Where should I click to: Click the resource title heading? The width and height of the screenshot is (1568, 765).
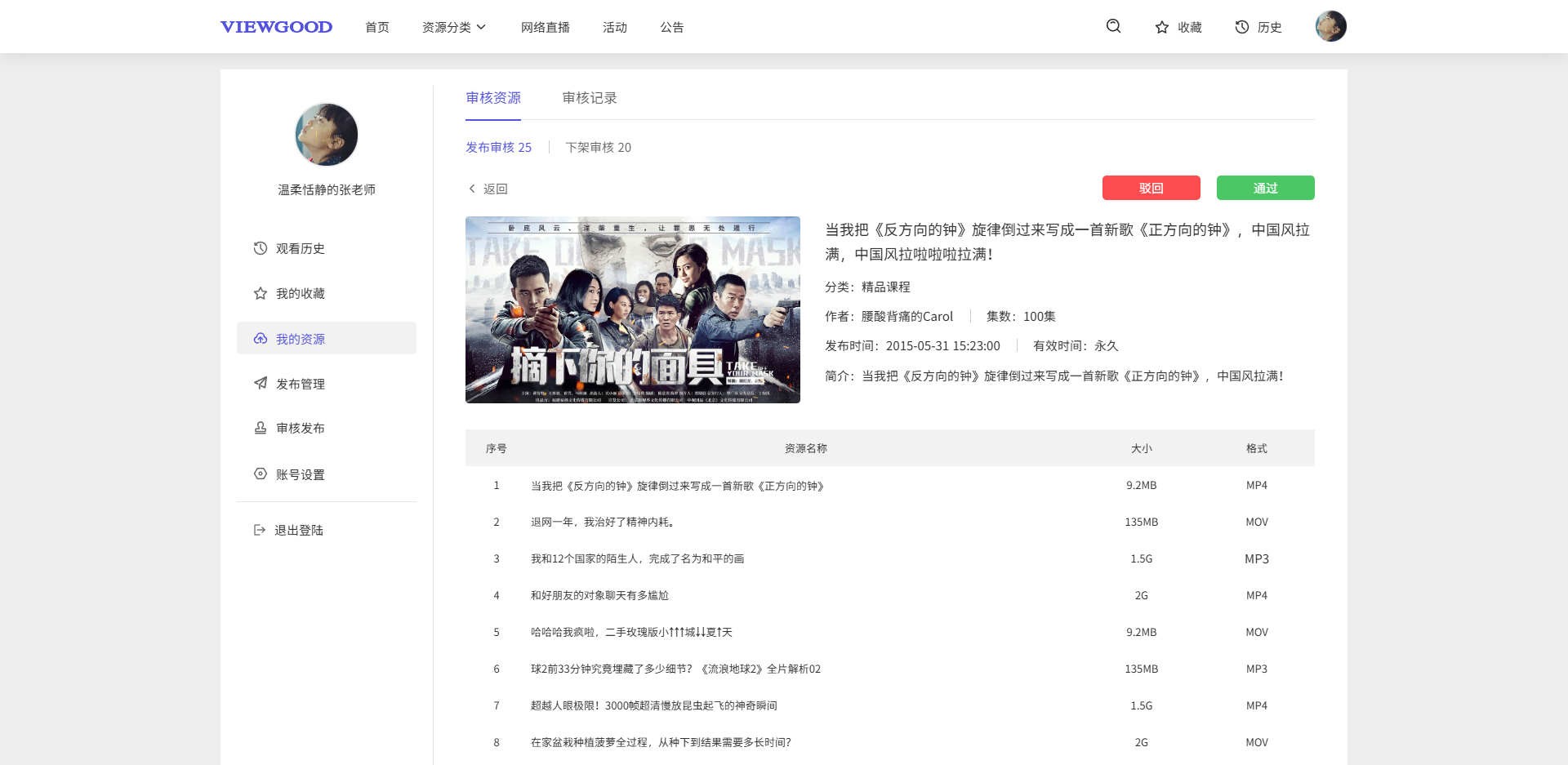[1068, 242]
